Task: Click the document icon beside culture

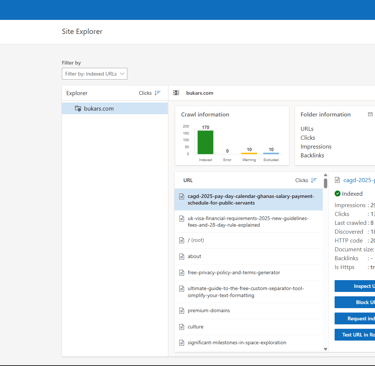Action: pyautogui.click(x=182, y=327)
